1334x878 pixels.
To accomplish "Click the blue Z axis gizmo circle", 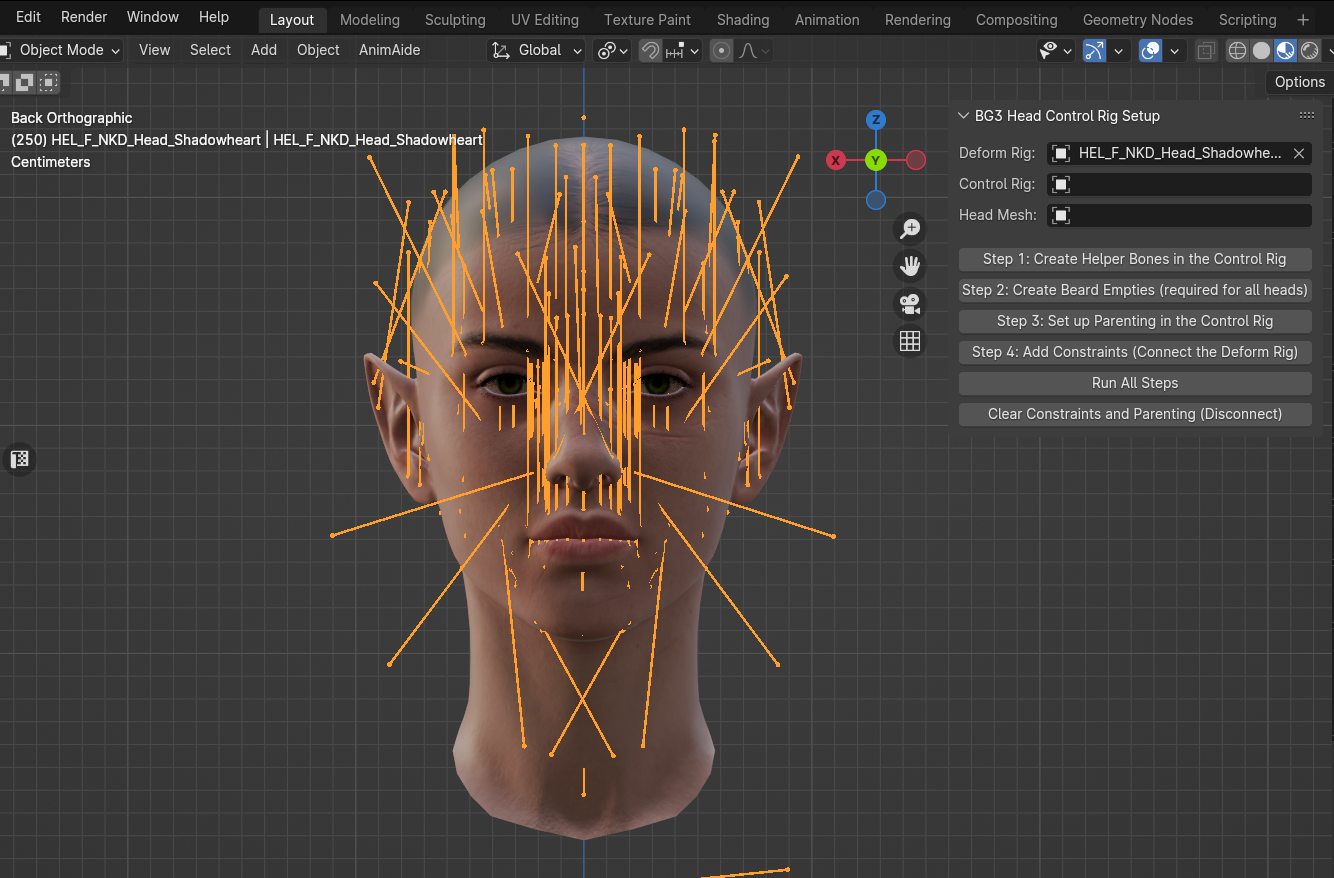I will tap(876, 120).
